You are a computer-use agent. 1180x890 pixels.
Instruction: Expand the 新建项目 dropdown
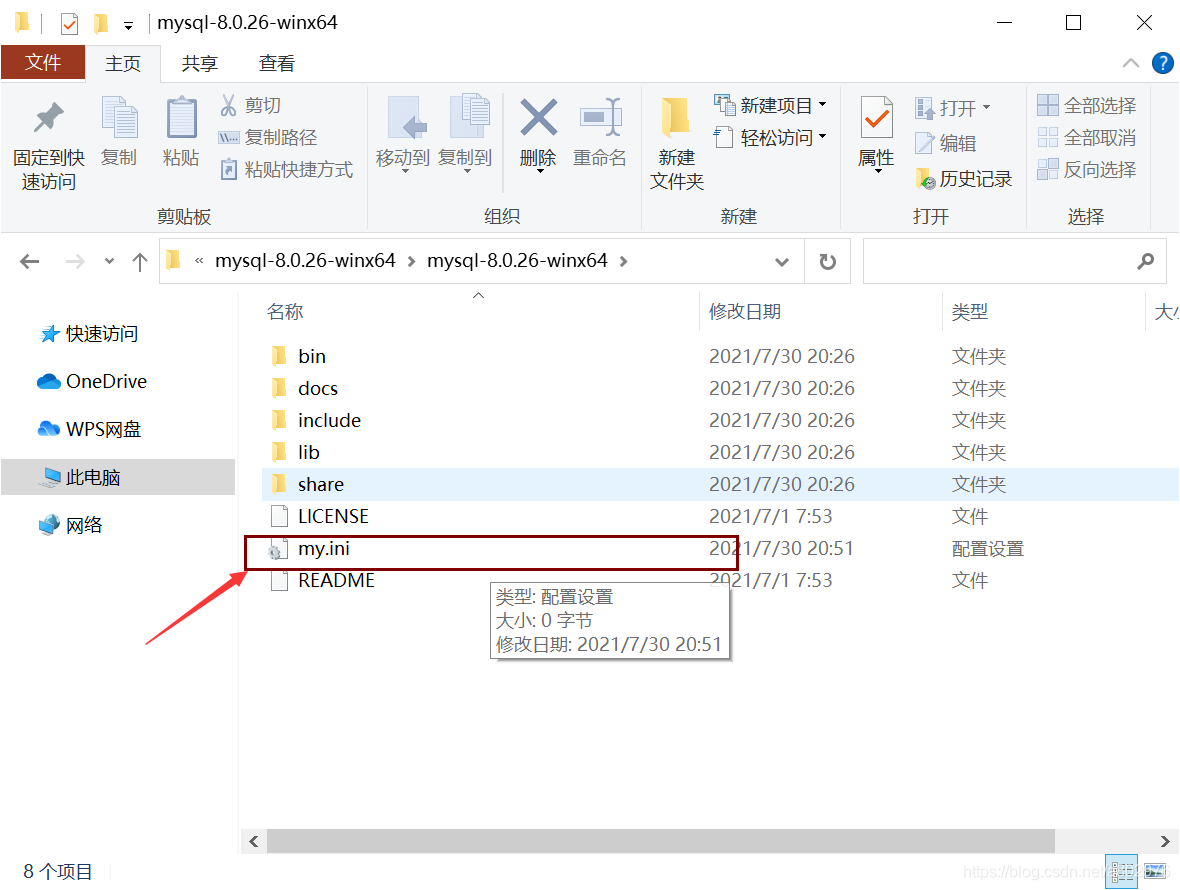[x=821, y=103]
